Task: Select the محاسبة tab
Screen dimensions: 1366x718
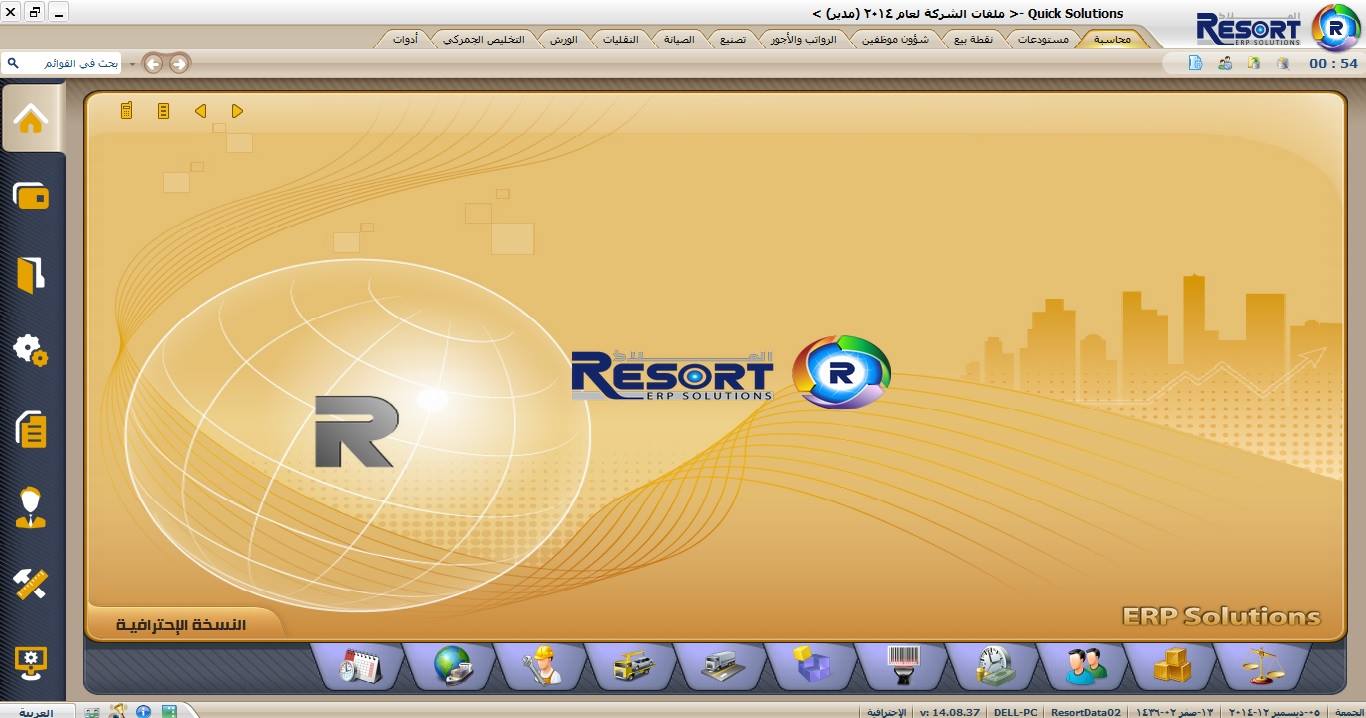Action: point(1112,39)
